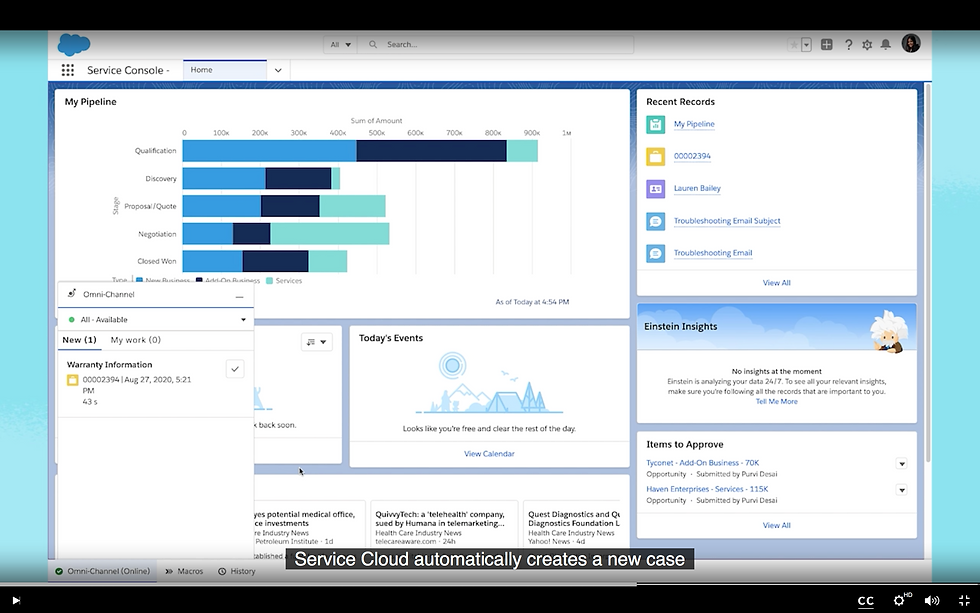Focus the global Search field
Screen dimensions: 980x613
coord(496,44)
